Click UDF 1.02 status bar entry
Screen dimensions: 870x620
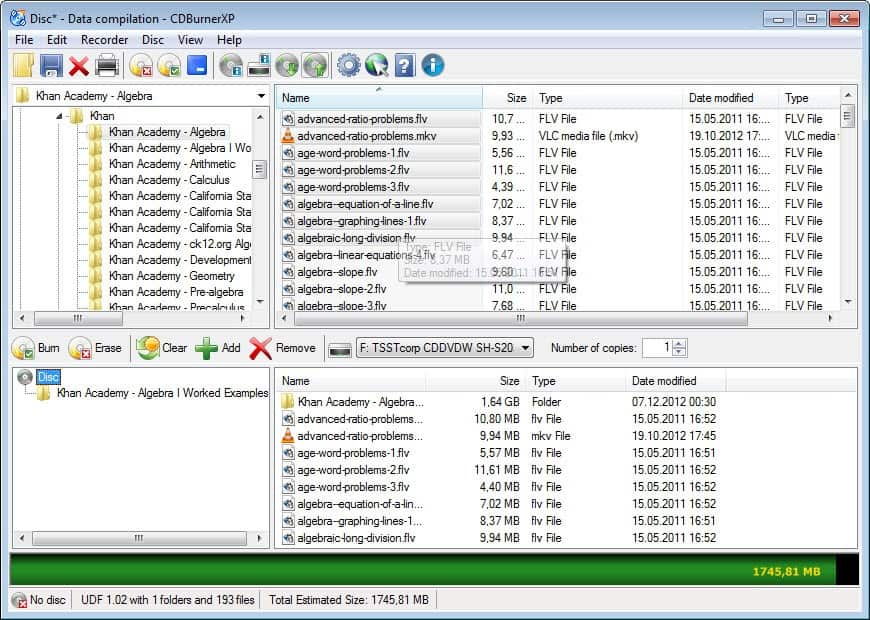click(x=168, y=600)
